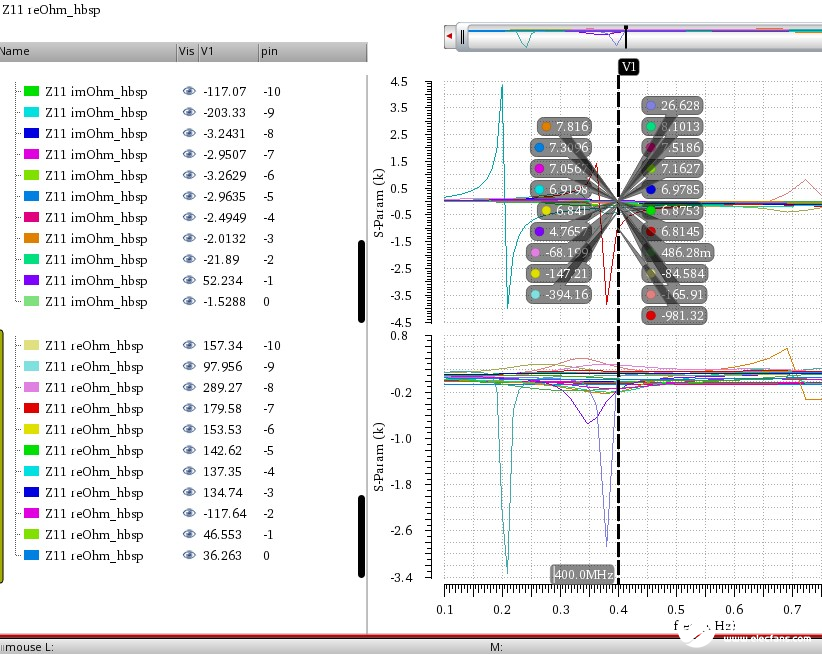Click purple swatch of imOhm pin -1
This screenshot has width=822, height=654.
coord(31,280)
